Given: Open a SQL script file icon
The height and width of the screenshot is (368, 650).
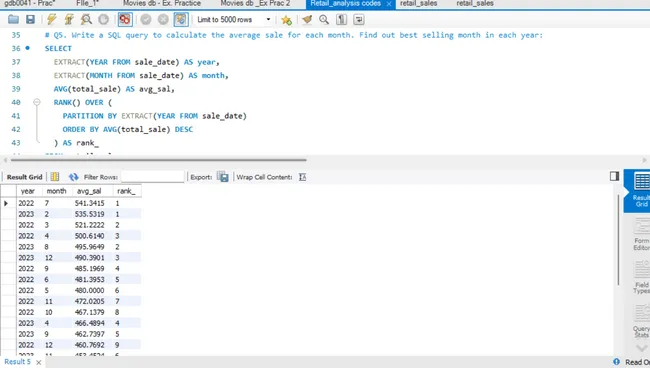Looking at the screenshot, I should pos(13,19).
